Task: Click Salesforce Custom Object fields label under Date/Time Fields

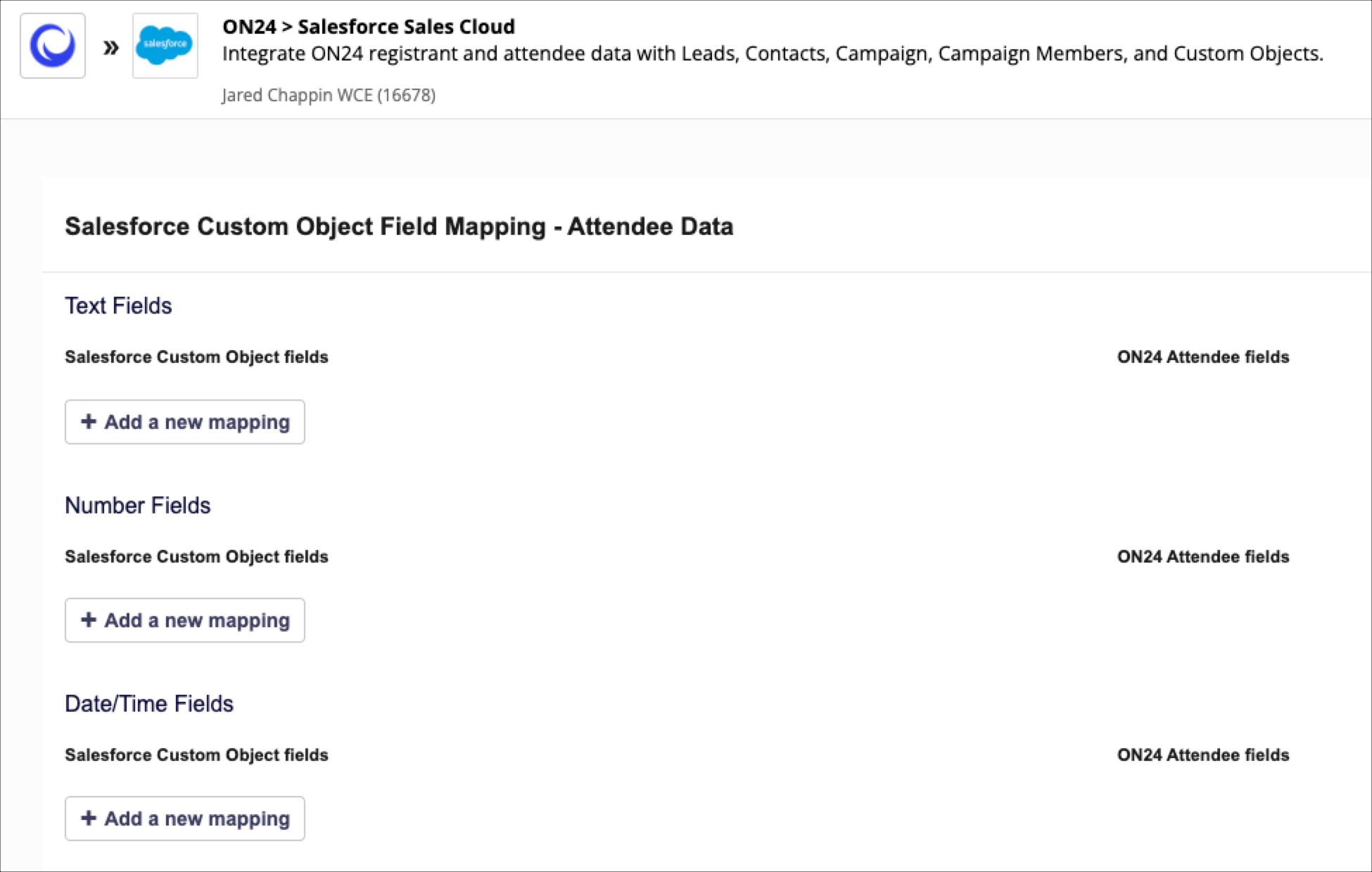Action: point(197,755)
